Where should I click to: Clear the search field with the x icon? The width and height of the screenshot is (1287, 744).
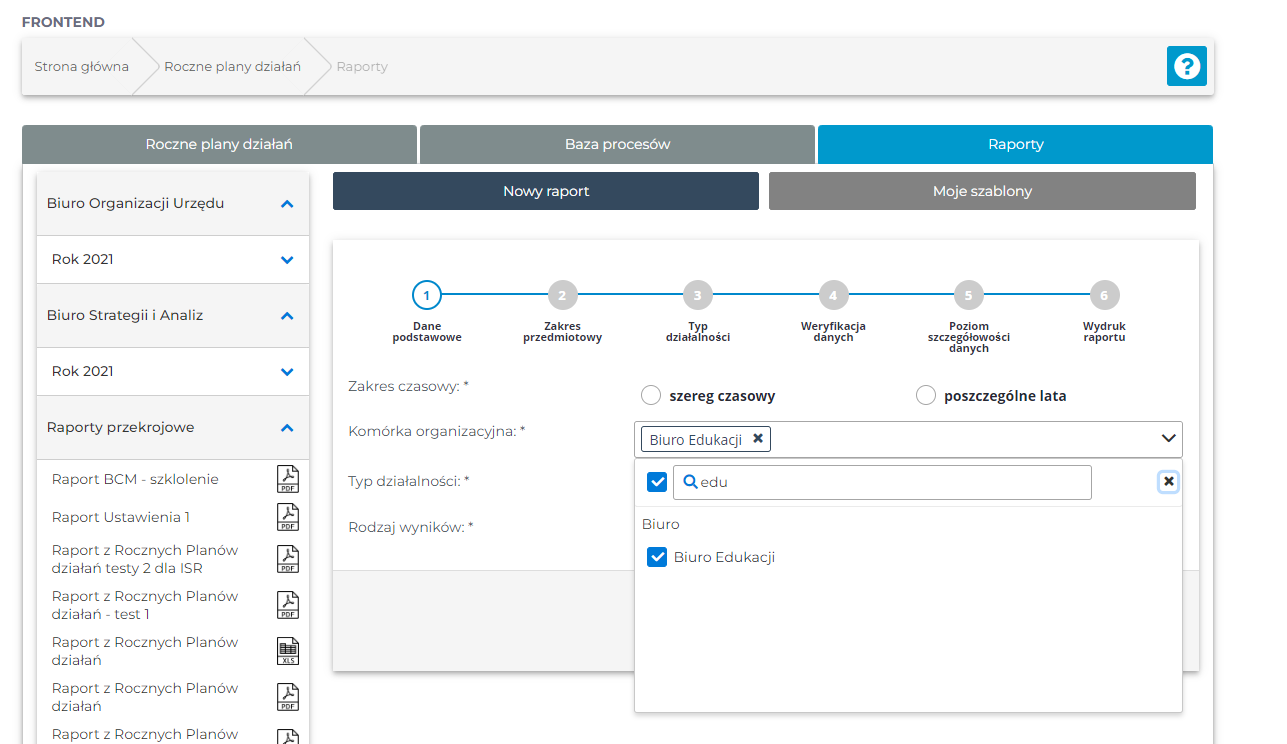pos(1168,482)
